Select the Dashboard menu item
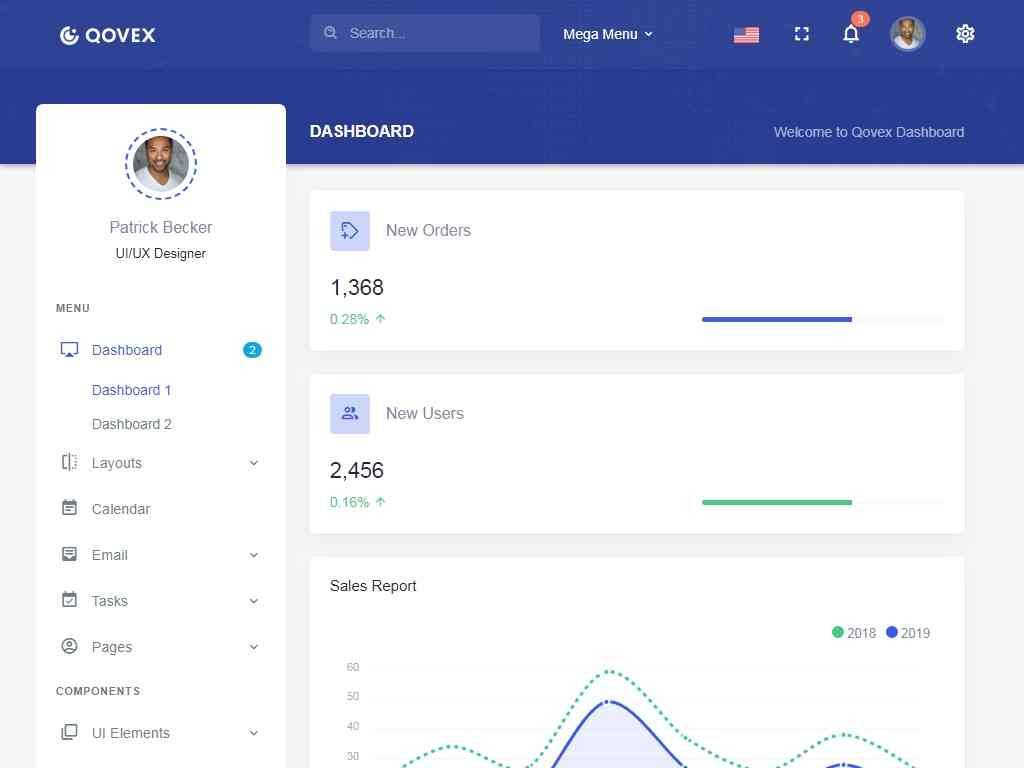 pyautogui.click(x=127, y=350)
